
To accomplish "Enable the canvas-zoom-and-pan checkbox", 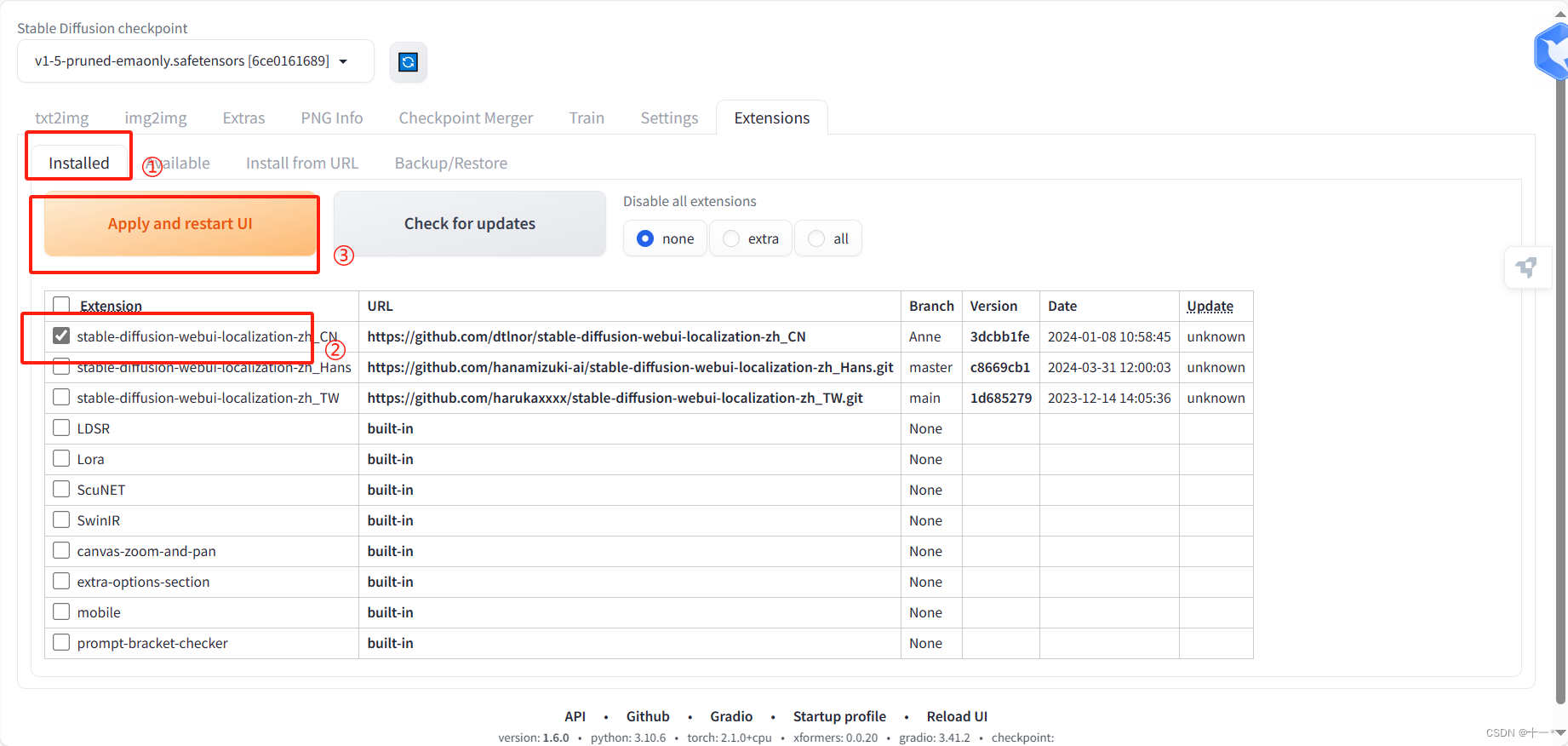I will [x=61, y=550].
